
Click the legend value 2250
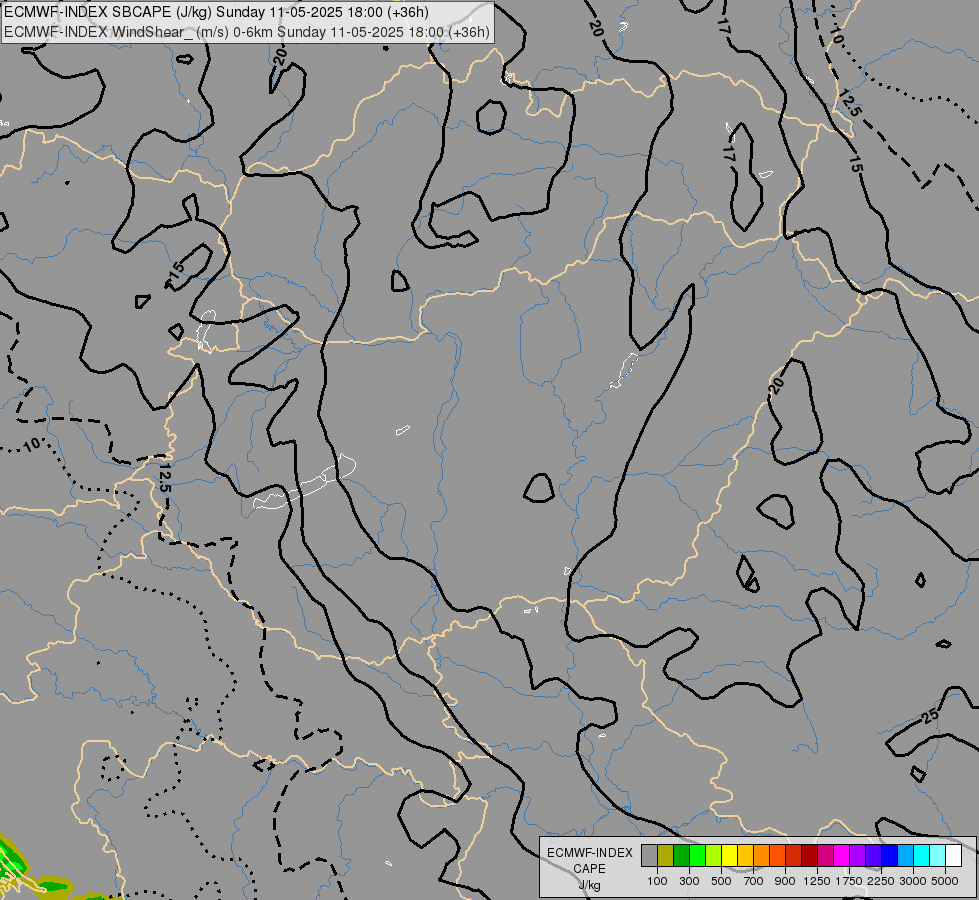click(x=881, y=881)
